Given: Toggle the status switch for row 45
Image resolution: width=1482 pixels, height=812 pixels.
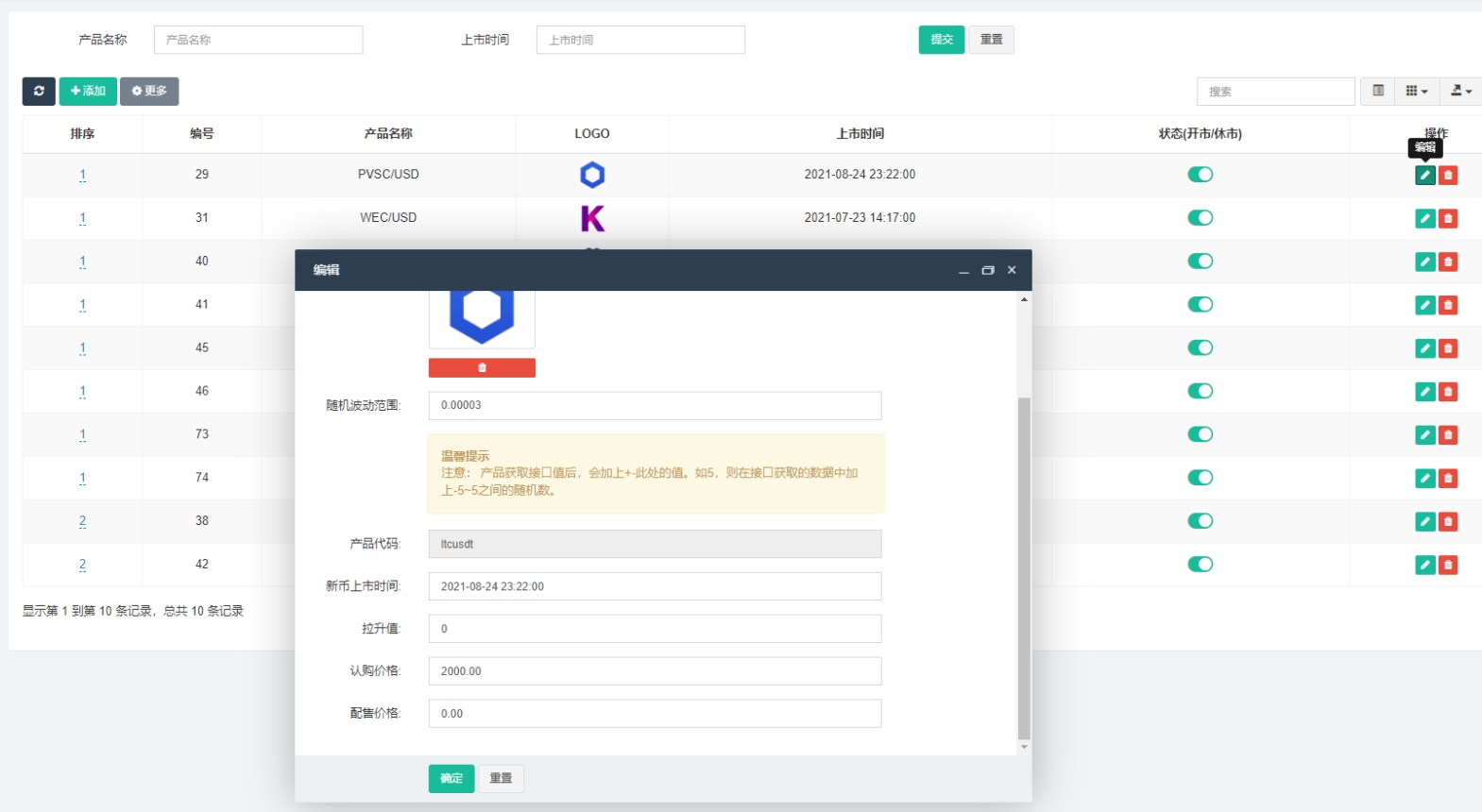Looking at the screenshot, I should coord(1200,348).
